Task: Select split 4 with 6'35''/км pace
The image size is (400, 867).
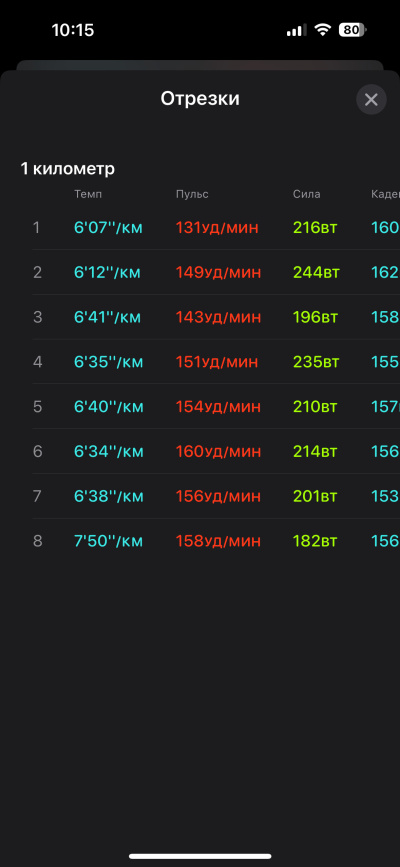Action: click(x=216, y=362)
